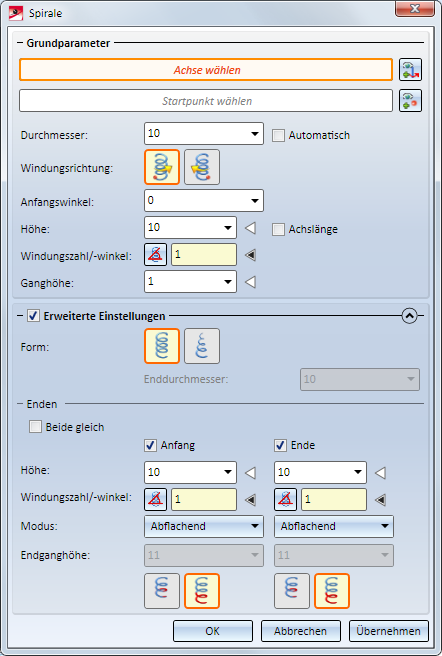
Task: Tick the Beide gleich checkbox
Action: point(35,427)
